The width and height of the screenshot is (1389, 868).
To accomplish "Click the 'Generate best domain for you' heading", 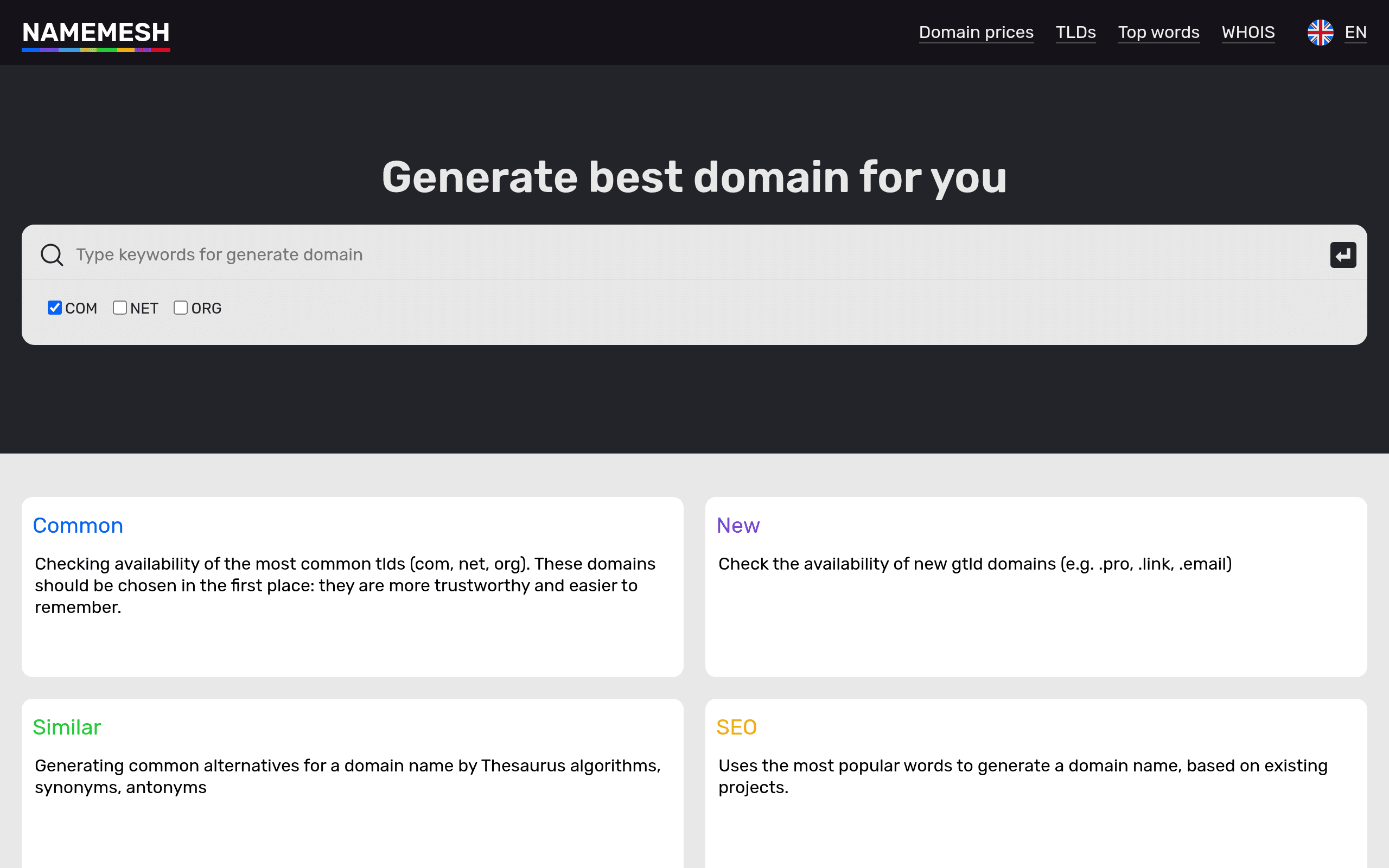I will tap(694, 177).
